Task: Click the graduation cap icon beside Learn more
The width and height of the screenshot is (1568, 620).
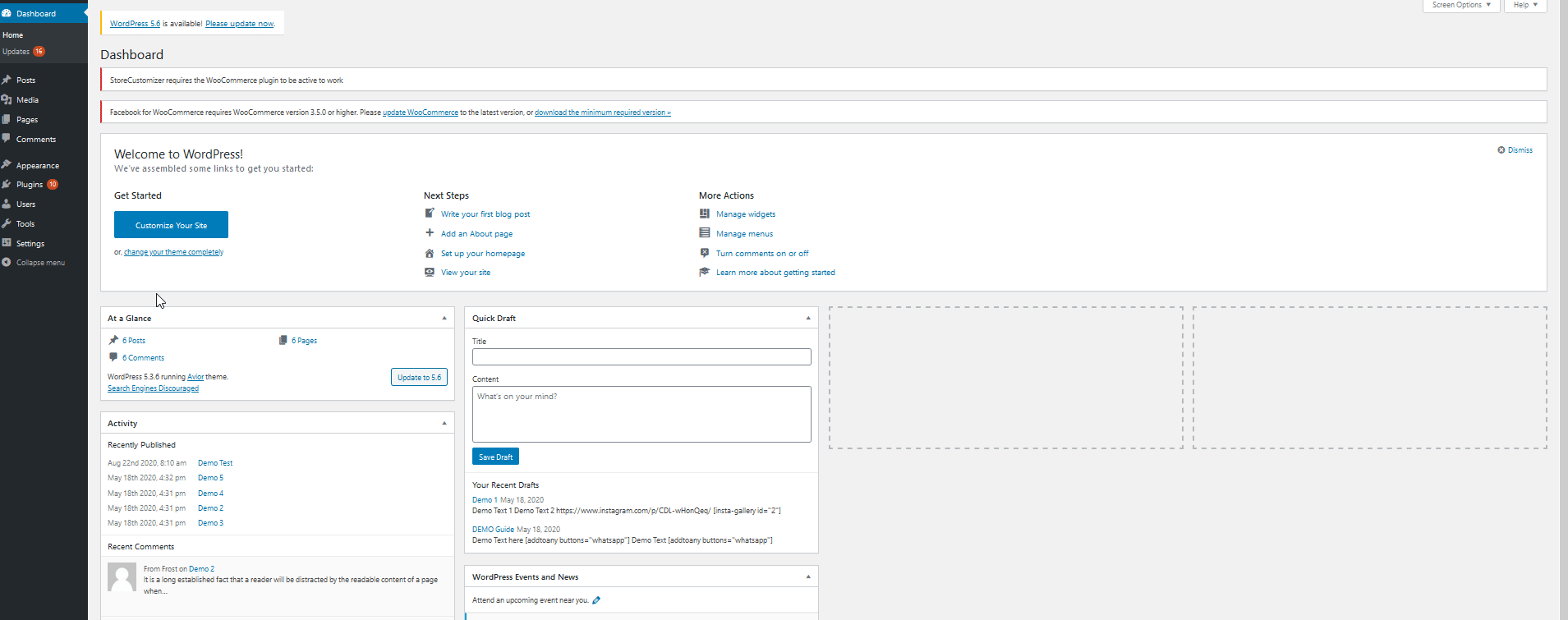Action: [705, 272]
